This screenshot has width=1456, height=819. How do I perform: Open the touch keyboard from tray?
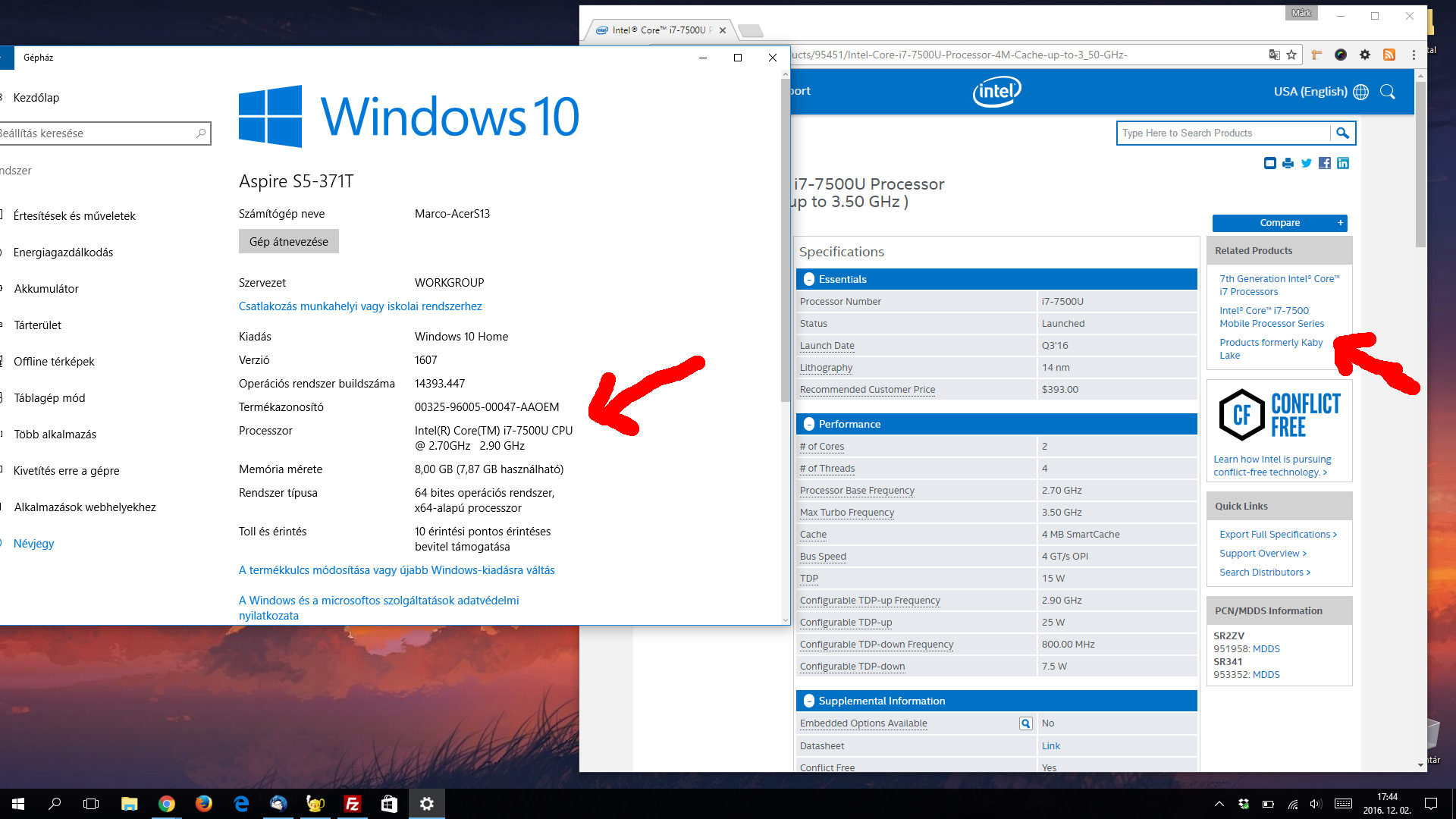click(x=1343, y=804)
